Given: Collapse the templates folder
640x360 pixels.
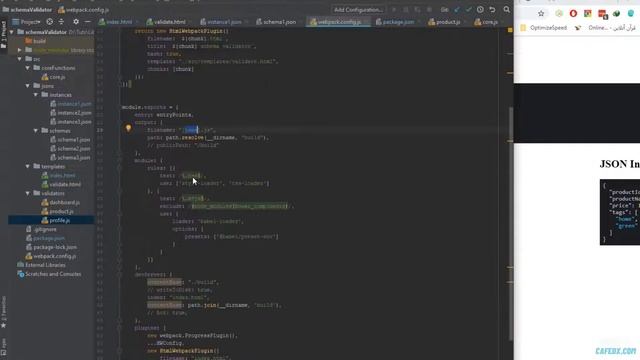Looking at the screenshot, I should click(x=28, y=167).
